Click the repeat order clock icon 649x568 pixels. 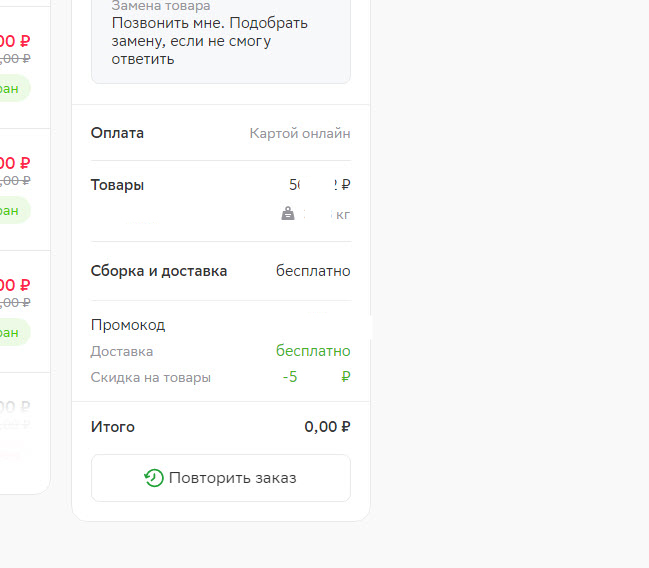coord(154,478)
